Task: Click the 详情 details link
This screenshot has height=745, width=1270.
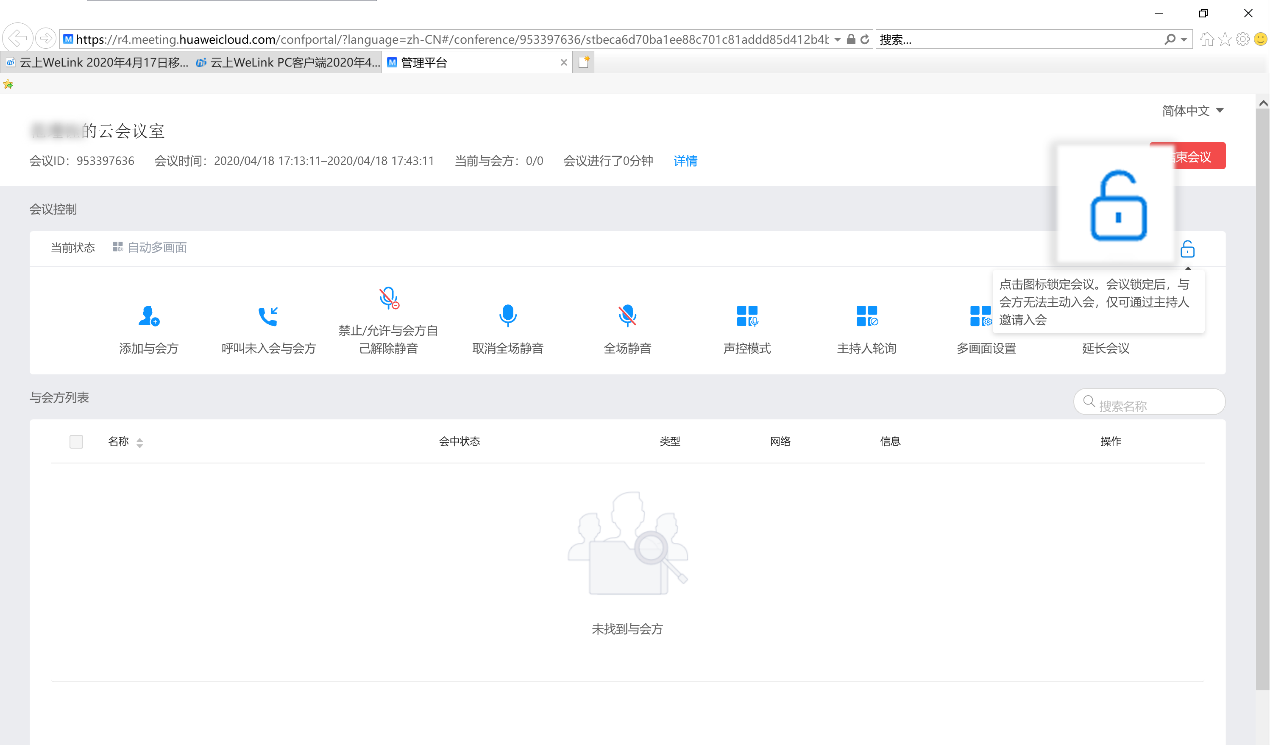Action: (x=685, y=161)
